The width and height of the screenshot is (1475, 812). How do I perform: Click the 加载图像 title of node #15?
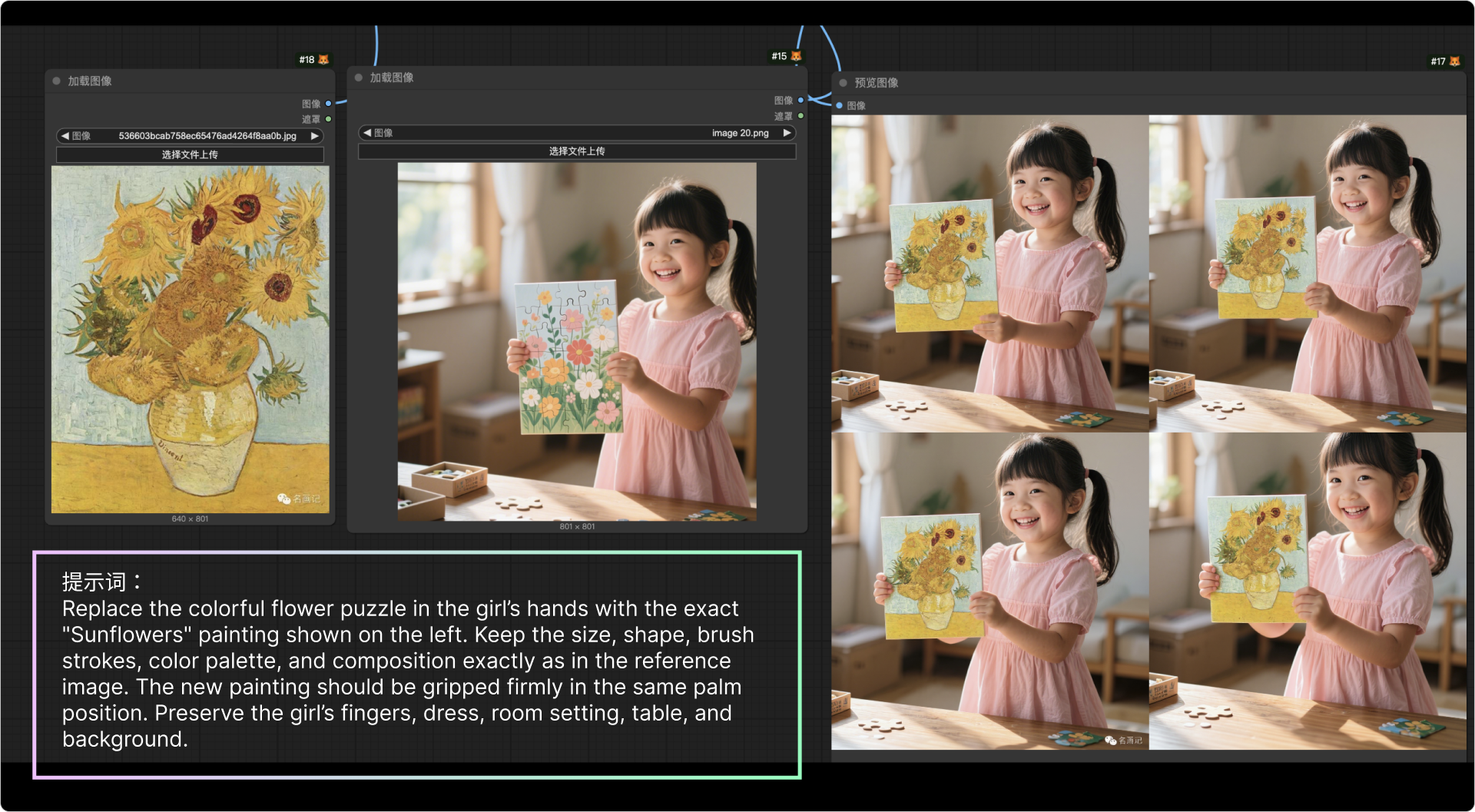[392, 78]
